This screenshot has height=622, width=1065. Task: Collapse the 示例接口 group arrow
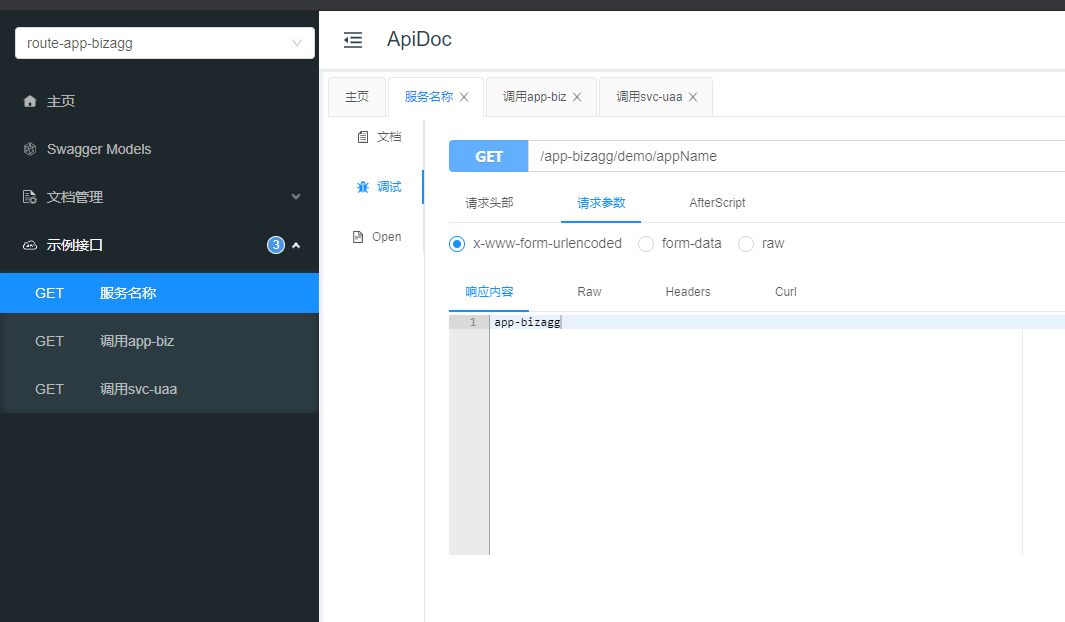coord(296,245)
